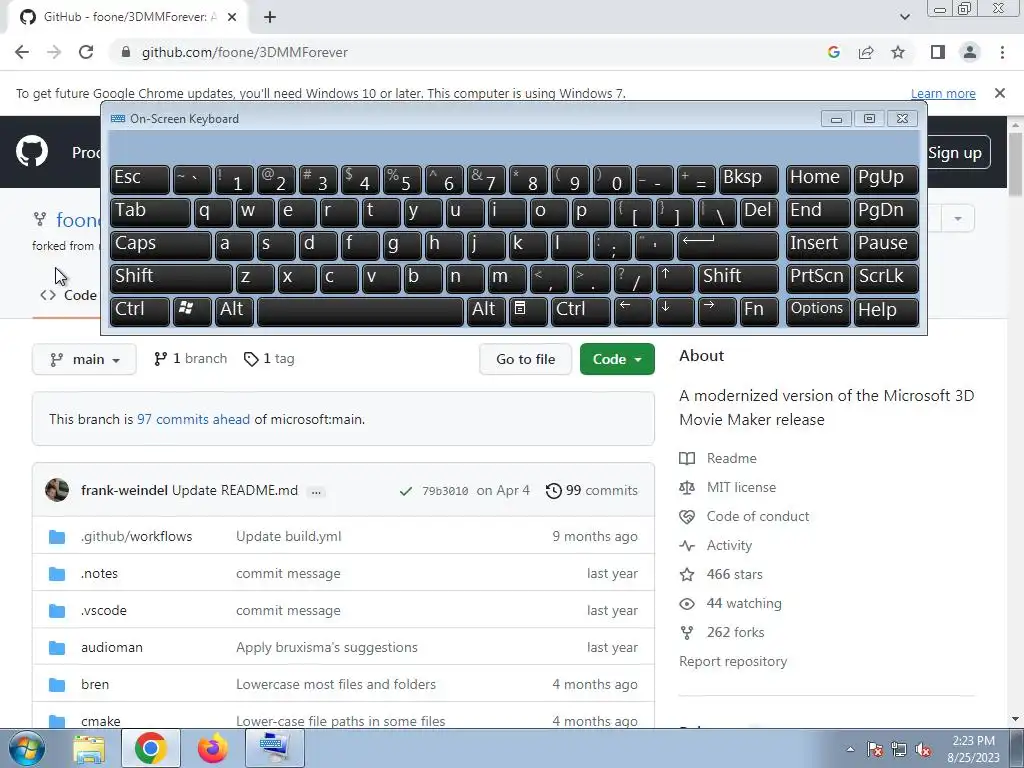The image size is (1024, 768).
Task: Toggle Caps lock on the On-Screen Keyboard
Action: coord(161,246)
